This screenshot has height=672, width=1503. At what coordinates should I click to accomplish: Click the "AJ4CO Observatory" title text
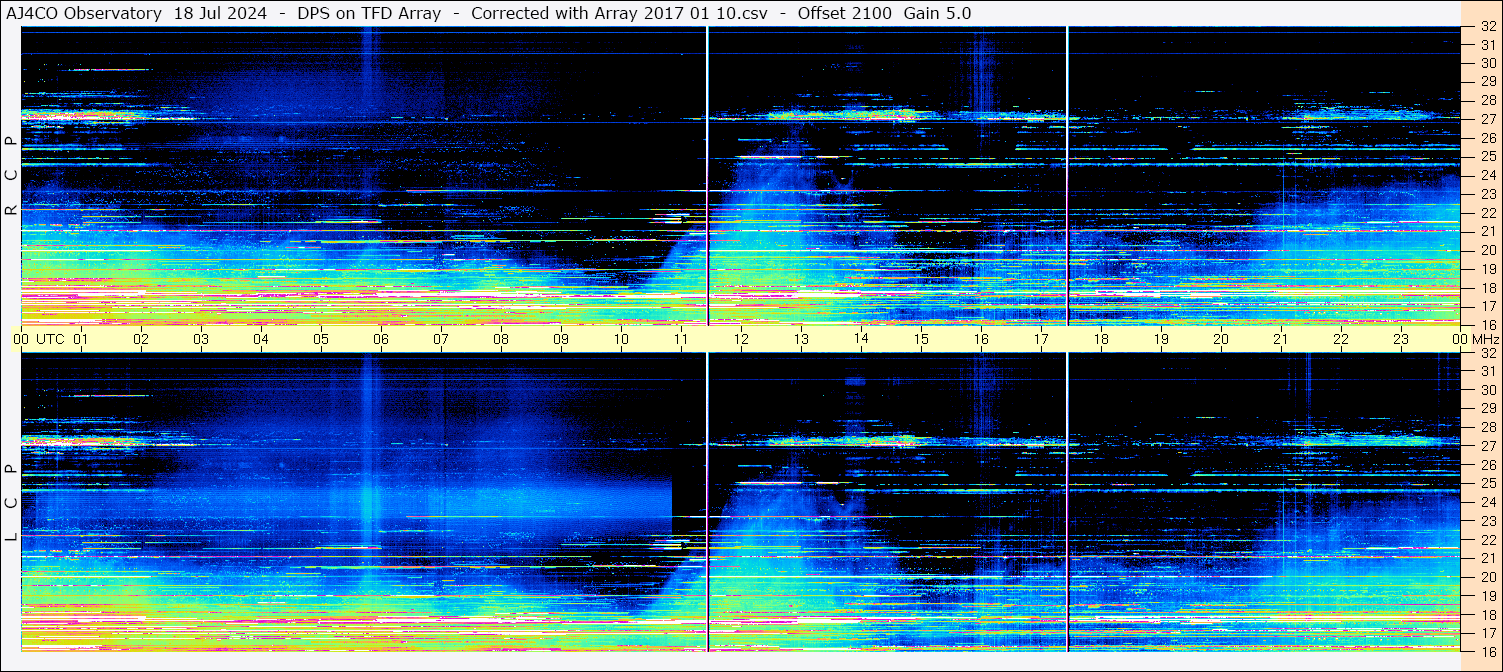click(83, 13)
